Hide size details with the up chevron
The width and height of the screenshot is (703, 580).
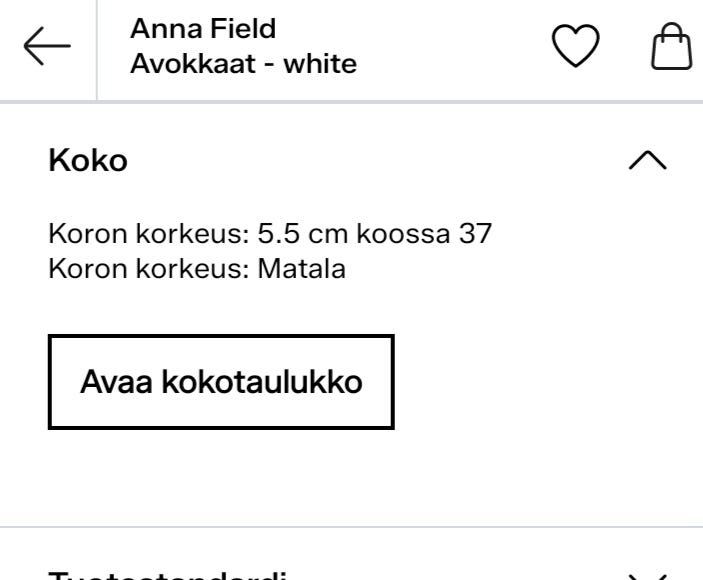coord(648,160)
